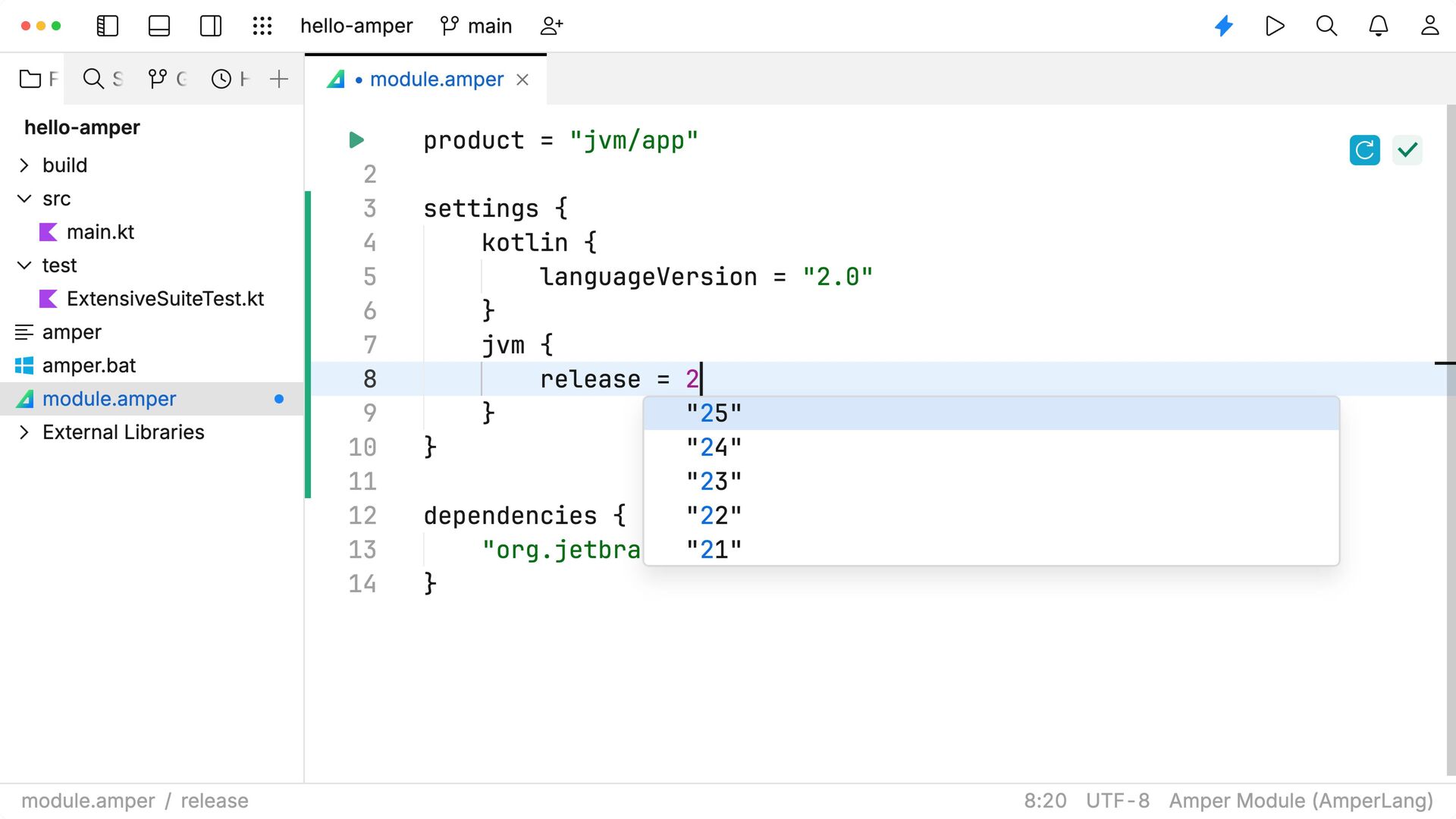The height and width of the screenshot is (819, 1456).
Task: Click the teal sync changes icon
Action: (1365, 150)
